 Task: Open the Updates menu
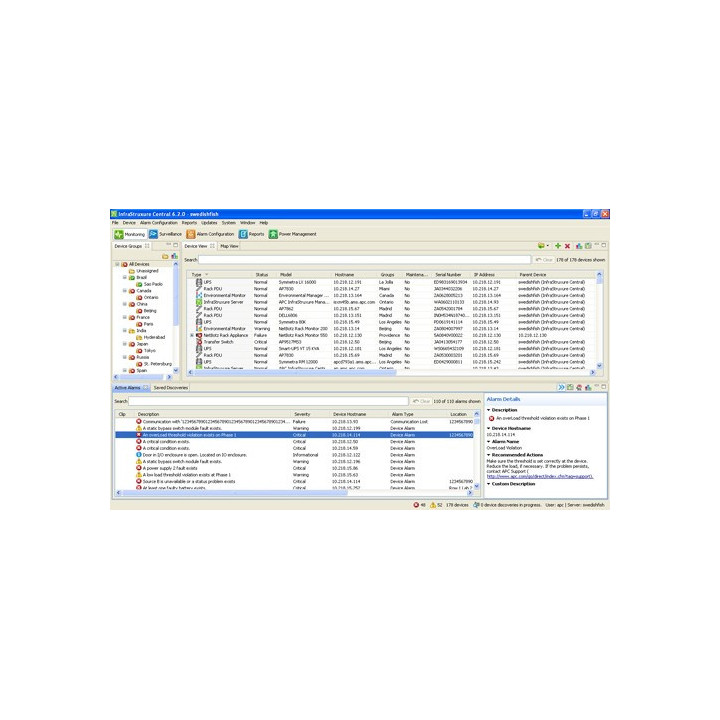(209, 223)
